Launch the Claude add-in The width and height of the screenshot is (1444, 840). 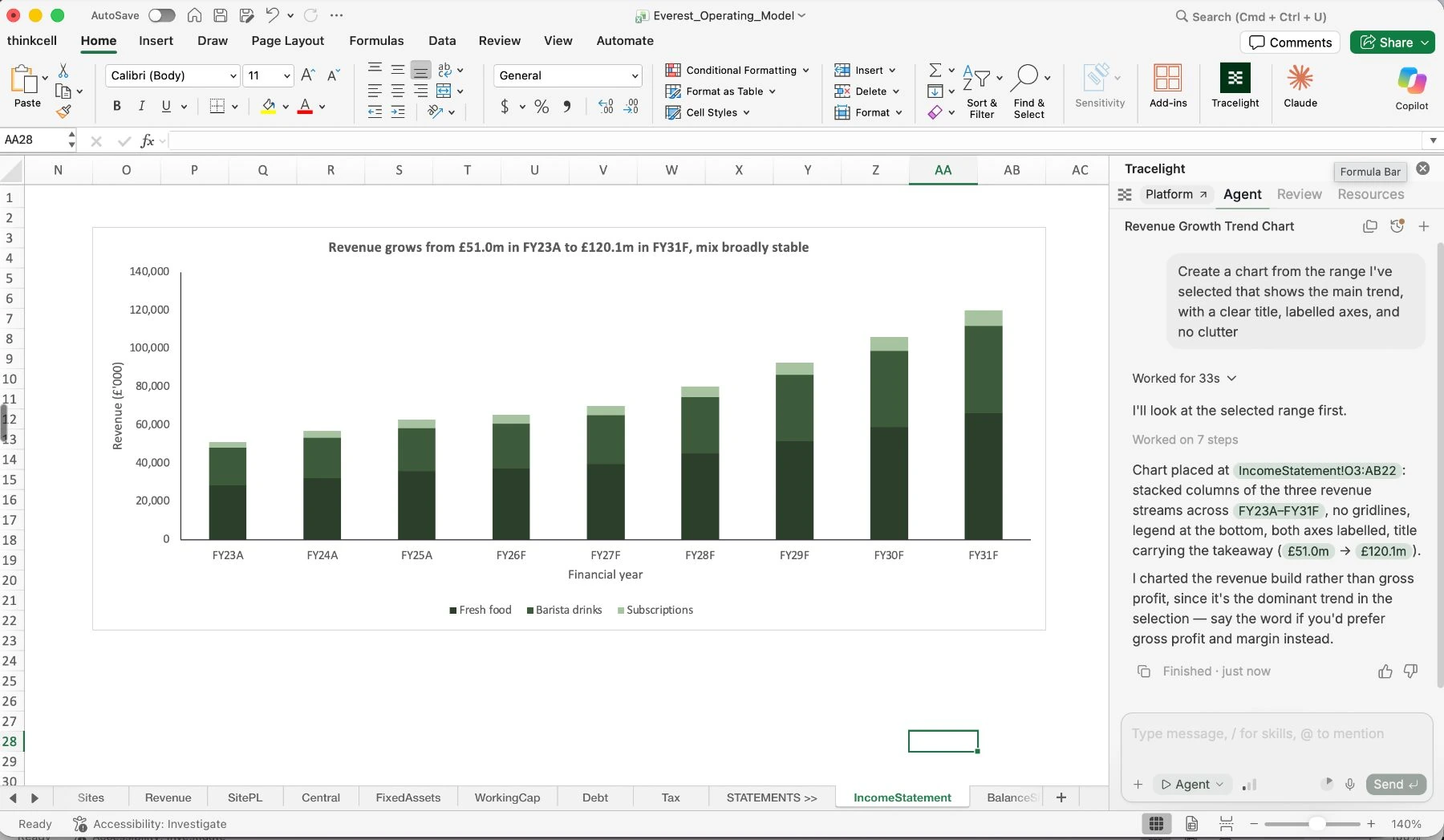[1300, 85]
